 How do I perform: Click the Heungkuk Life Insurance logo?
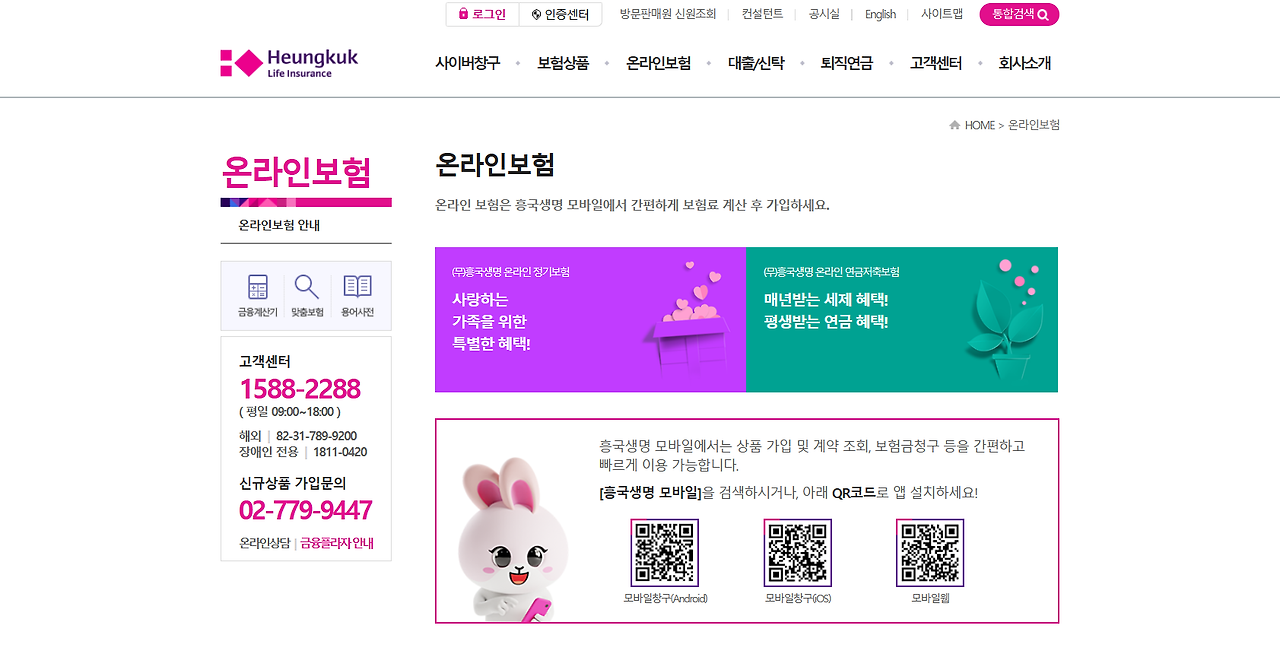pyautogui.click(x=289, y=63)
